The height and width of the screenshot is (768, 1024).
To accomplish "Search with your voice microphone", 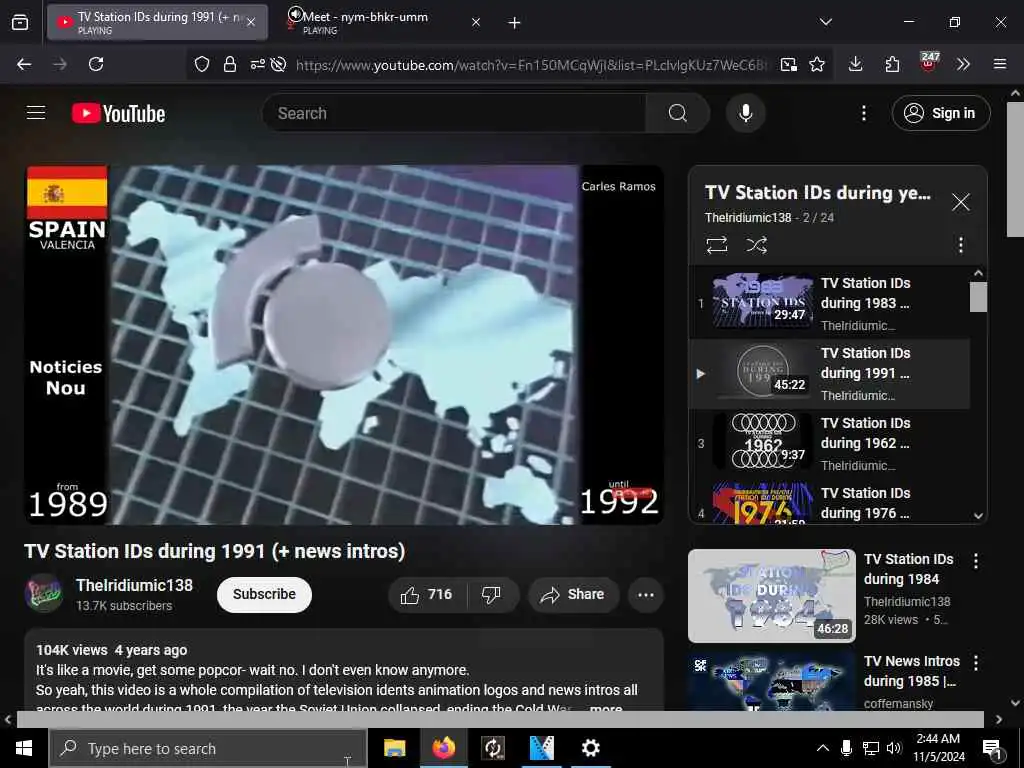I will point(745,113).
